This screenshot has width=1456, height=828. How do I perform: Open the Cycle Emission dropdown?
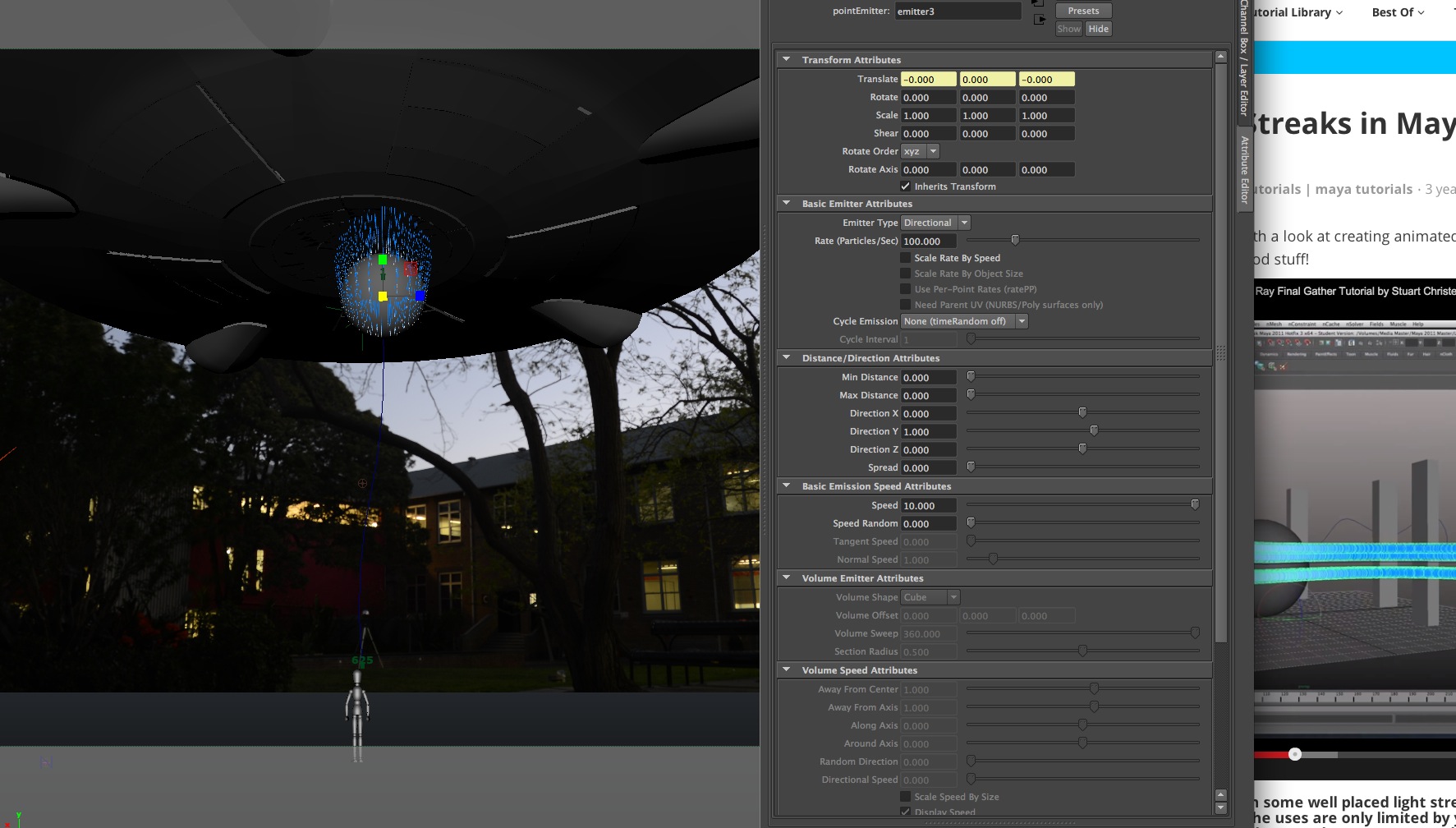coord(964,321)
